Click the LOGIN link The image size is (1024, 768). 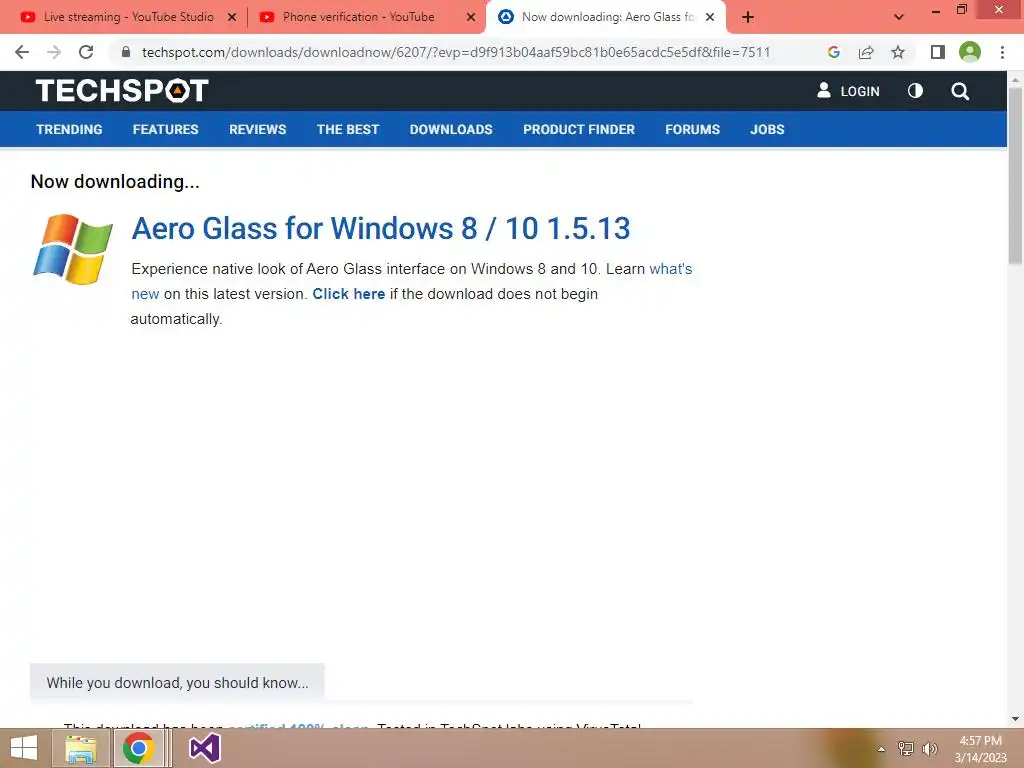point(848,91)
